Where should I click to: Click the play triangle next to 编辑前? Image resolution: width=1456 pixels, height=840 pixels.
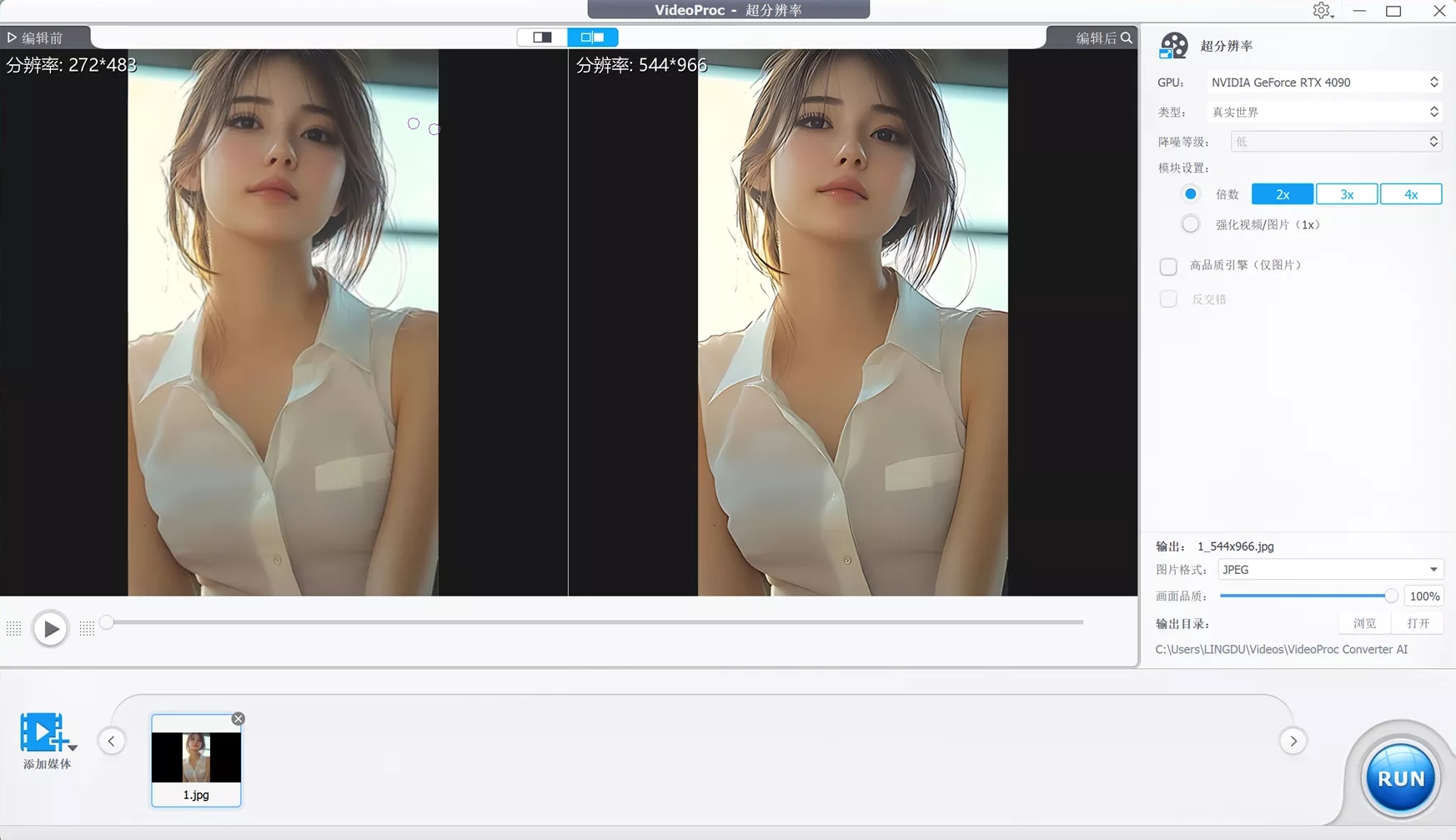coord(12,38)
